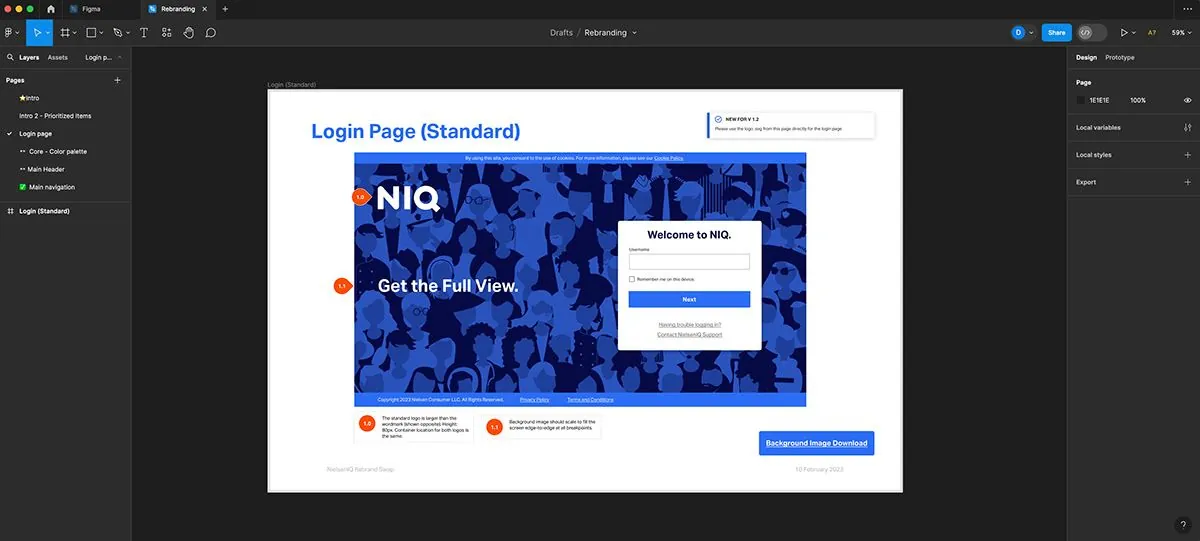Select the Frame tool

(x=65, y=32)
